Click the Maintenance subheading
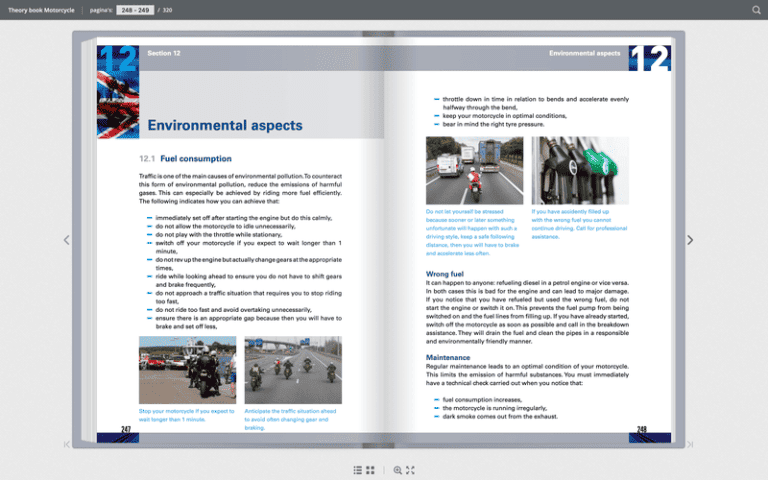Viewport: 768px width, 480px height. pos(448,357)
